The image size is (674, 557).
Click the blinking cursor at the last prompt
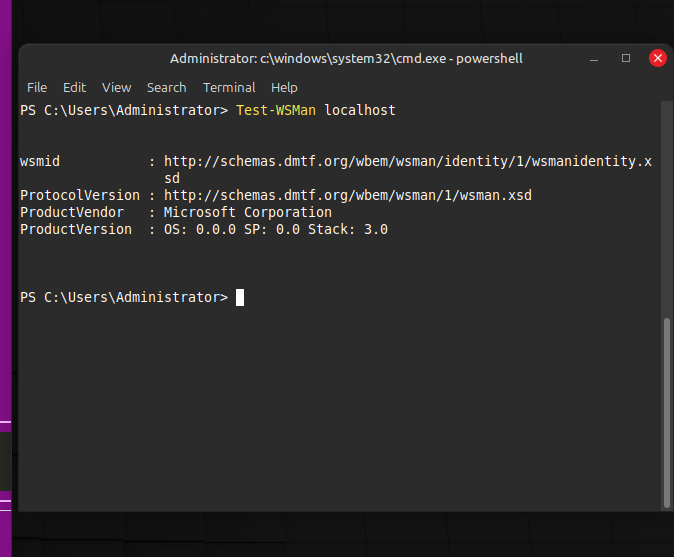point(240,297)
